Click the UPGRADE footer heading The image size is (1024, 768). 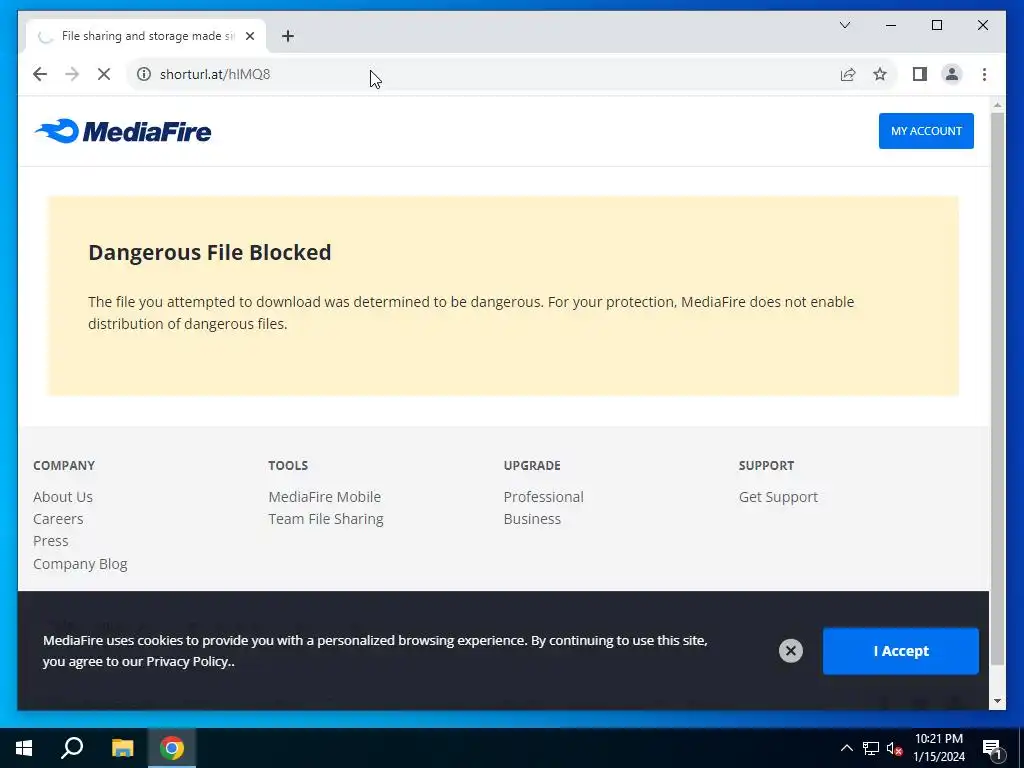tap(532, 466)
